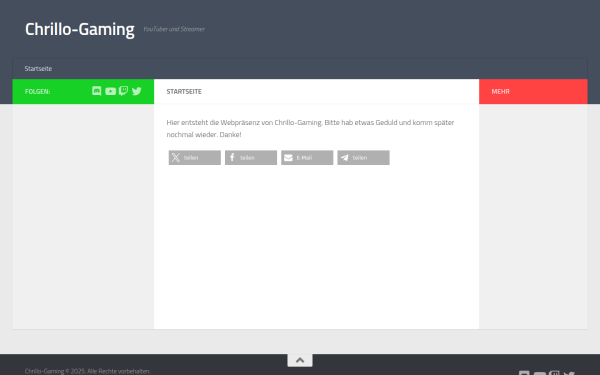Click the 'YouTuber und Streamer' tagline

click(x=174, y=29)
